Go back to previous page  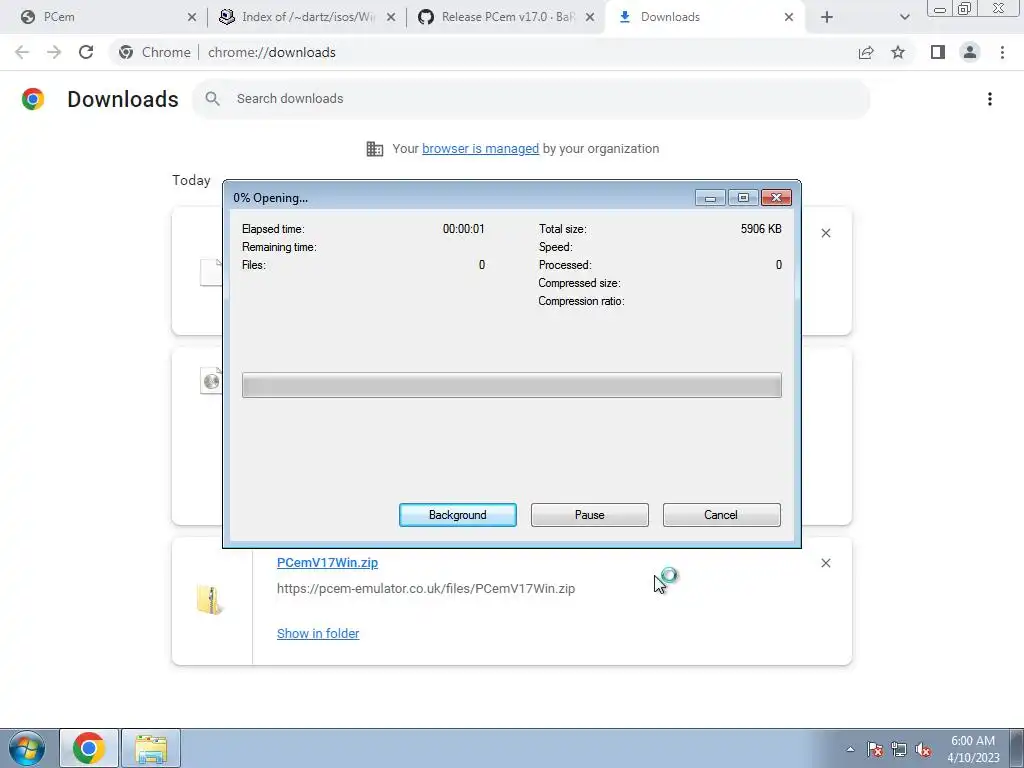[x=22, y=52]
